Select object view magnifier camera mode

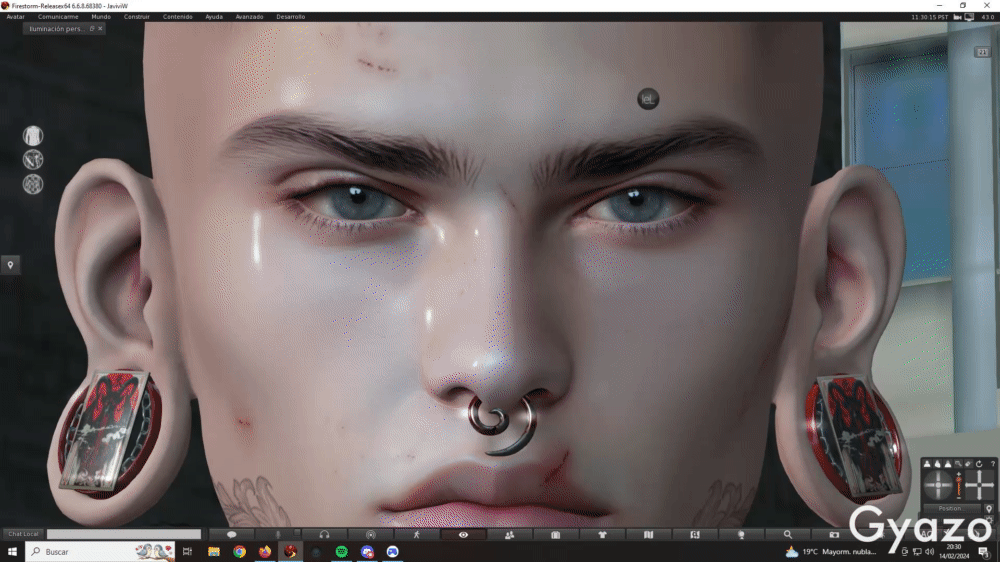point(958,464)
